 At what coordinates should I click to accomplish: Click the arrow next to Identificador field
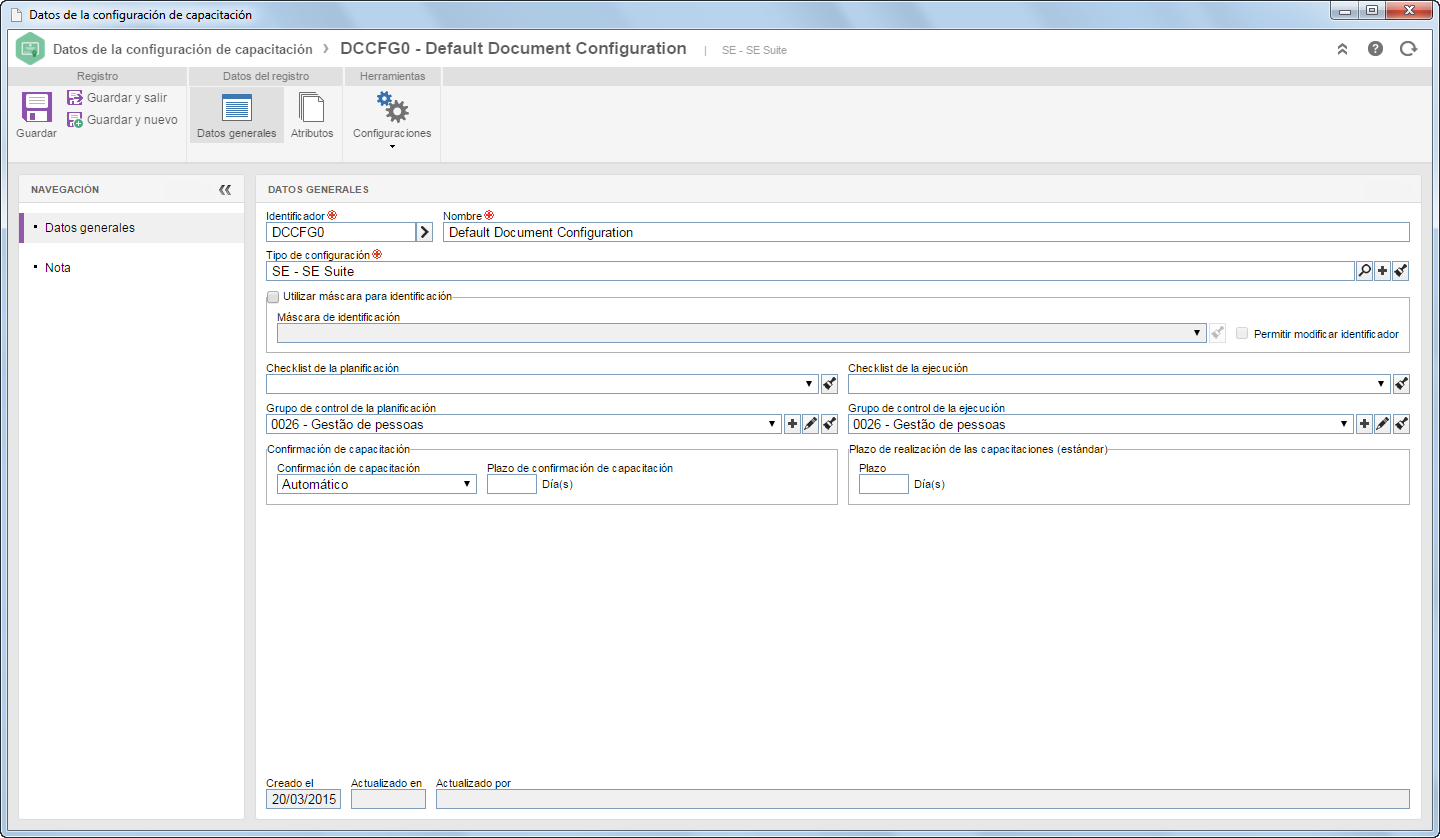424,232
